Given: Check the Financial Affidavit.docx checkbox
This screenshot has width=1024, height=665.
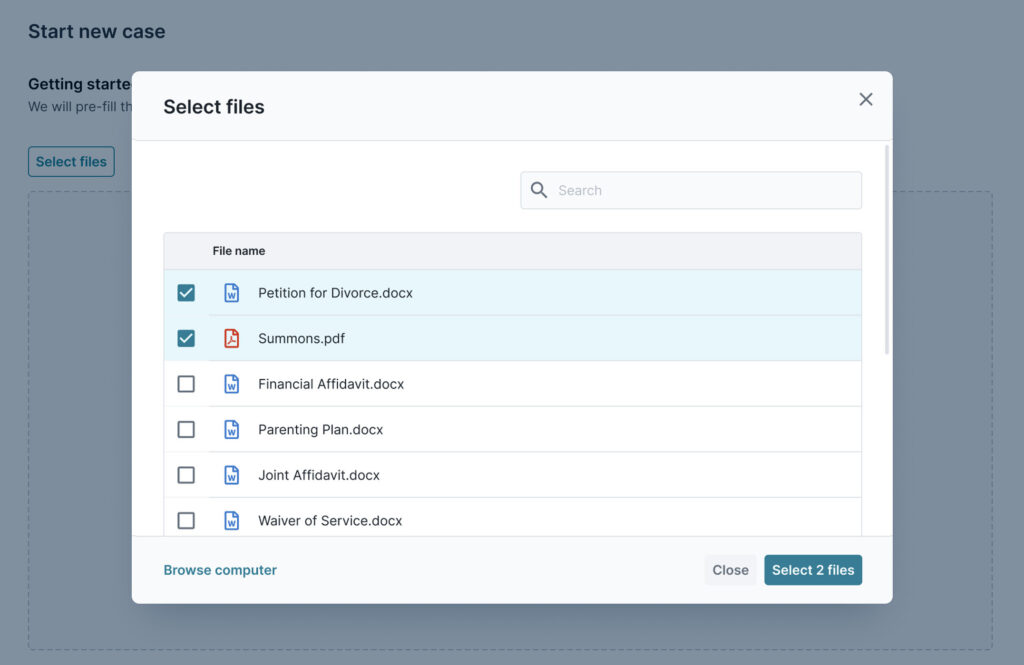Looking at the screenshot, I should 186,384.
